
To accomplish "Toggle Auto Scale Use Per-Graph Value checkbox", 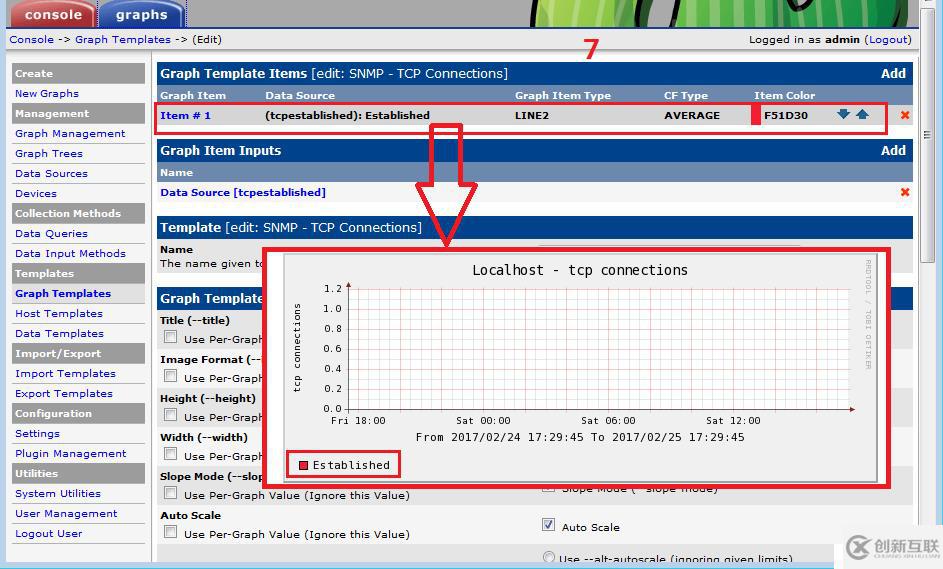I will 171,532.
